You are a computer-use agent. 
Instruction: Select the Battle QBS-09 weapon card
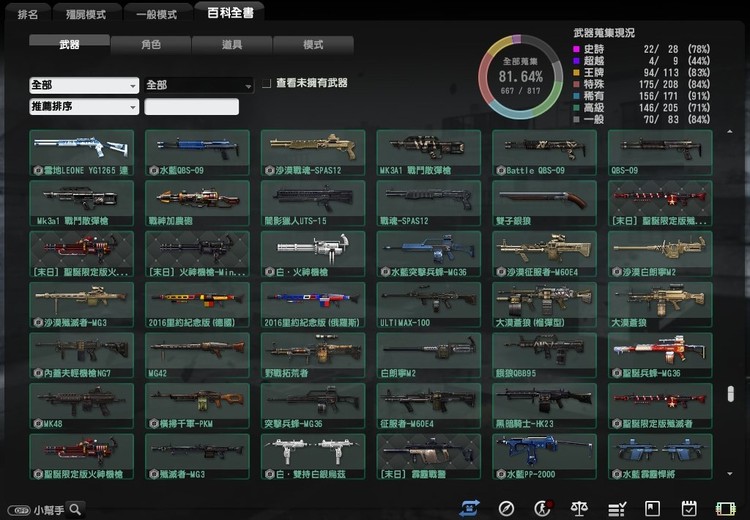544,153
